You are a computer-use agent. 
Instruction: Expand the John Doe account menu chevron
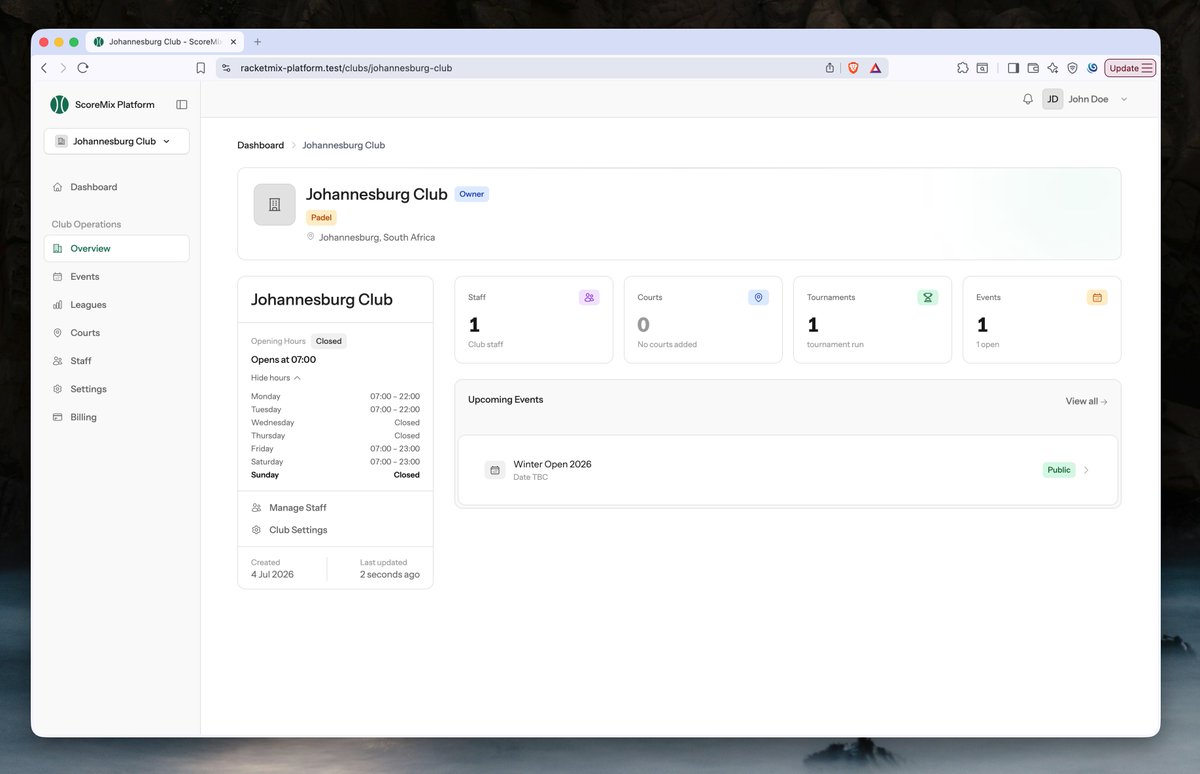pyautogui.click(x=1124, y=99)
